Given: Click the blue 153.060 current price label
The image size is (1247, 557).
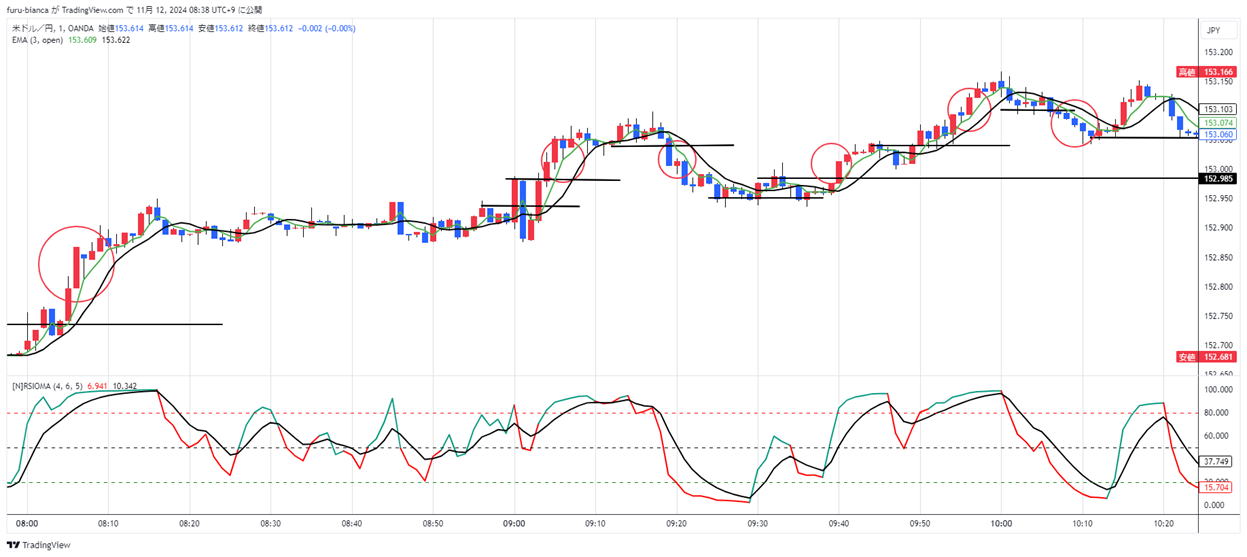Looking at the screenshot, I should click(x=1218, y=134).
